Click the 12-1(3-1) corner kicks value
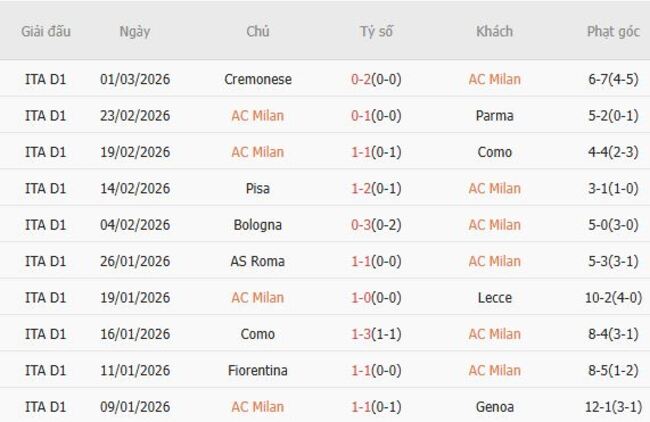 pos(613,407)
